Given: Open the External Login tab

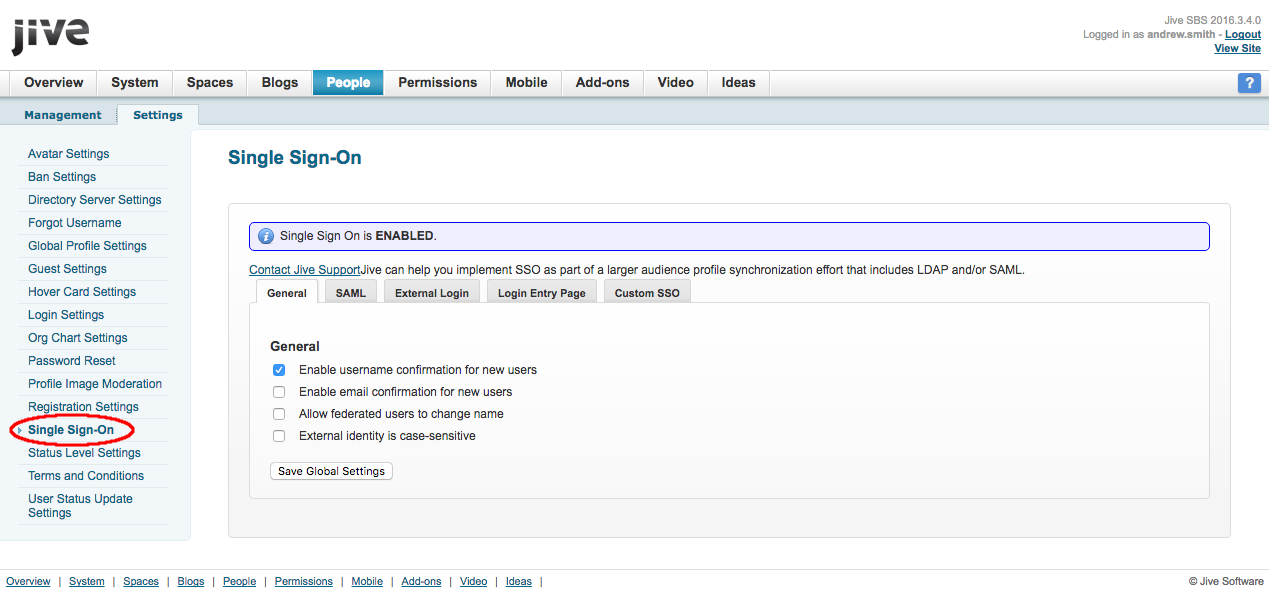Looking at the screenshot, I should pos(432,292).
